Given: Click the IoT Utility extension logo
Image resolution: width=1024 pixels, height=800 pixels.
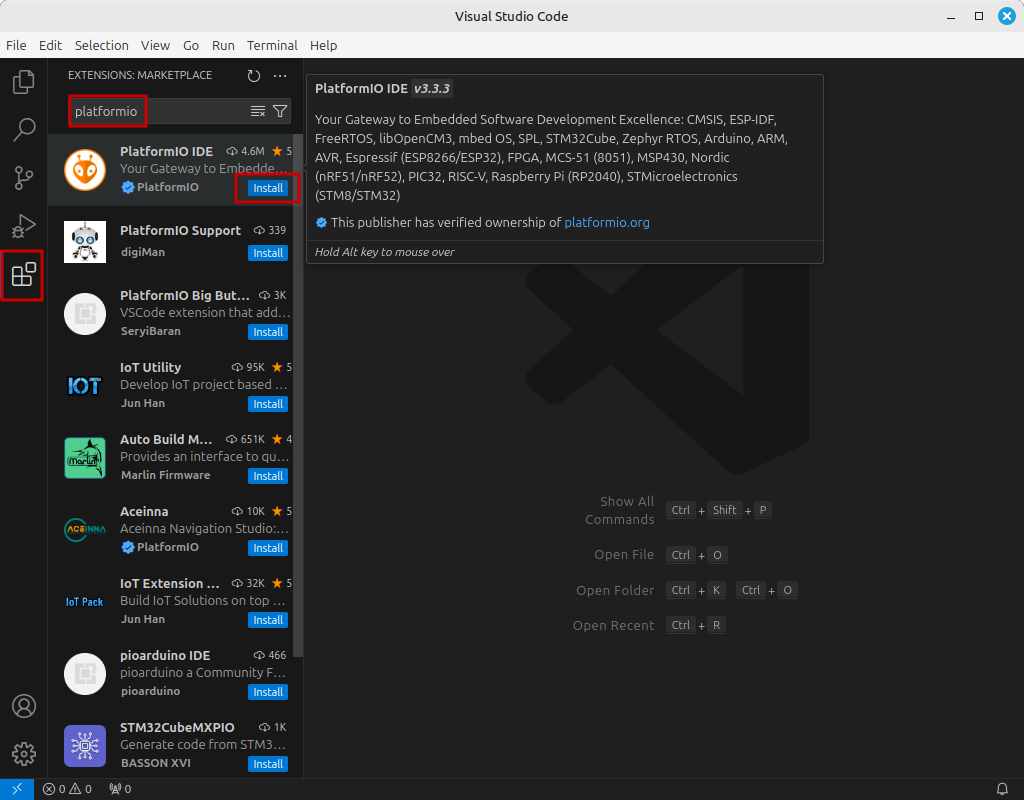Looking at the screenshot, I should coord(85,386).
